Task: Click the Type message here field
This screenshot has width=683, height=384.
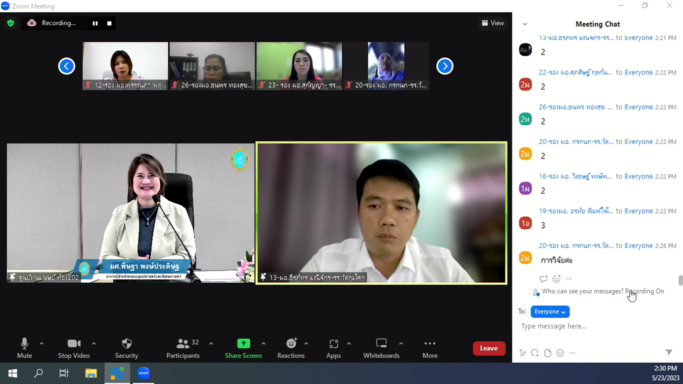Action: point(597,326)
